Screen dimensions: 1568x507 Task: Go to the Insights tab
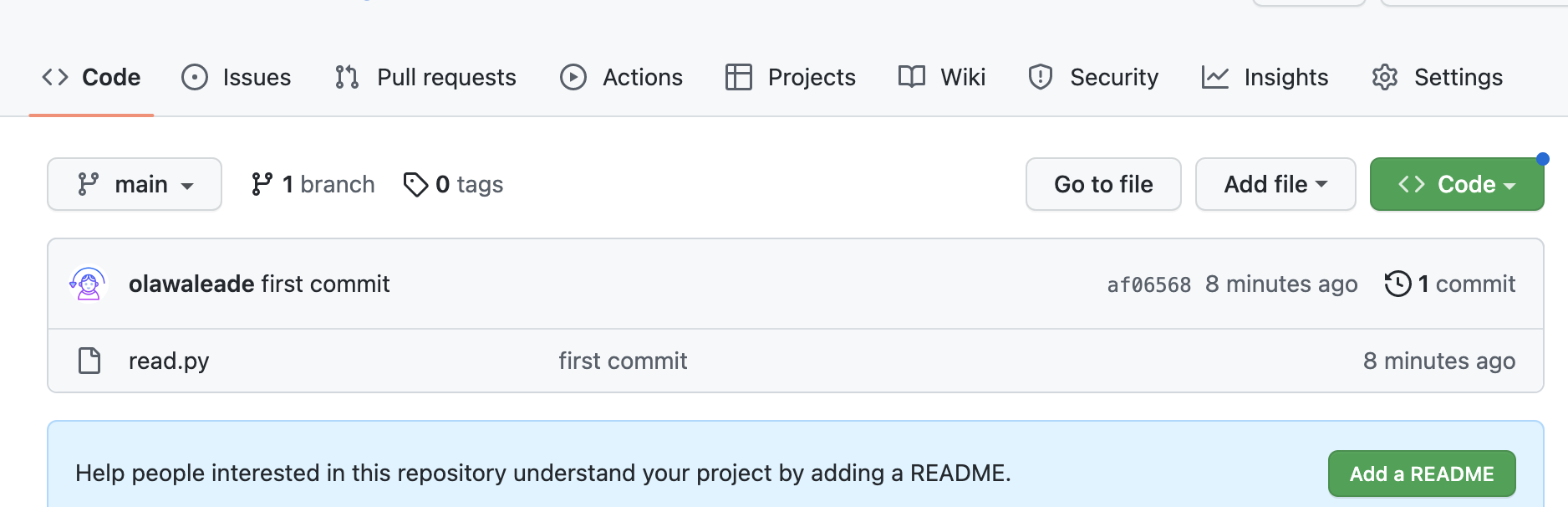[x=1265, y=77]
